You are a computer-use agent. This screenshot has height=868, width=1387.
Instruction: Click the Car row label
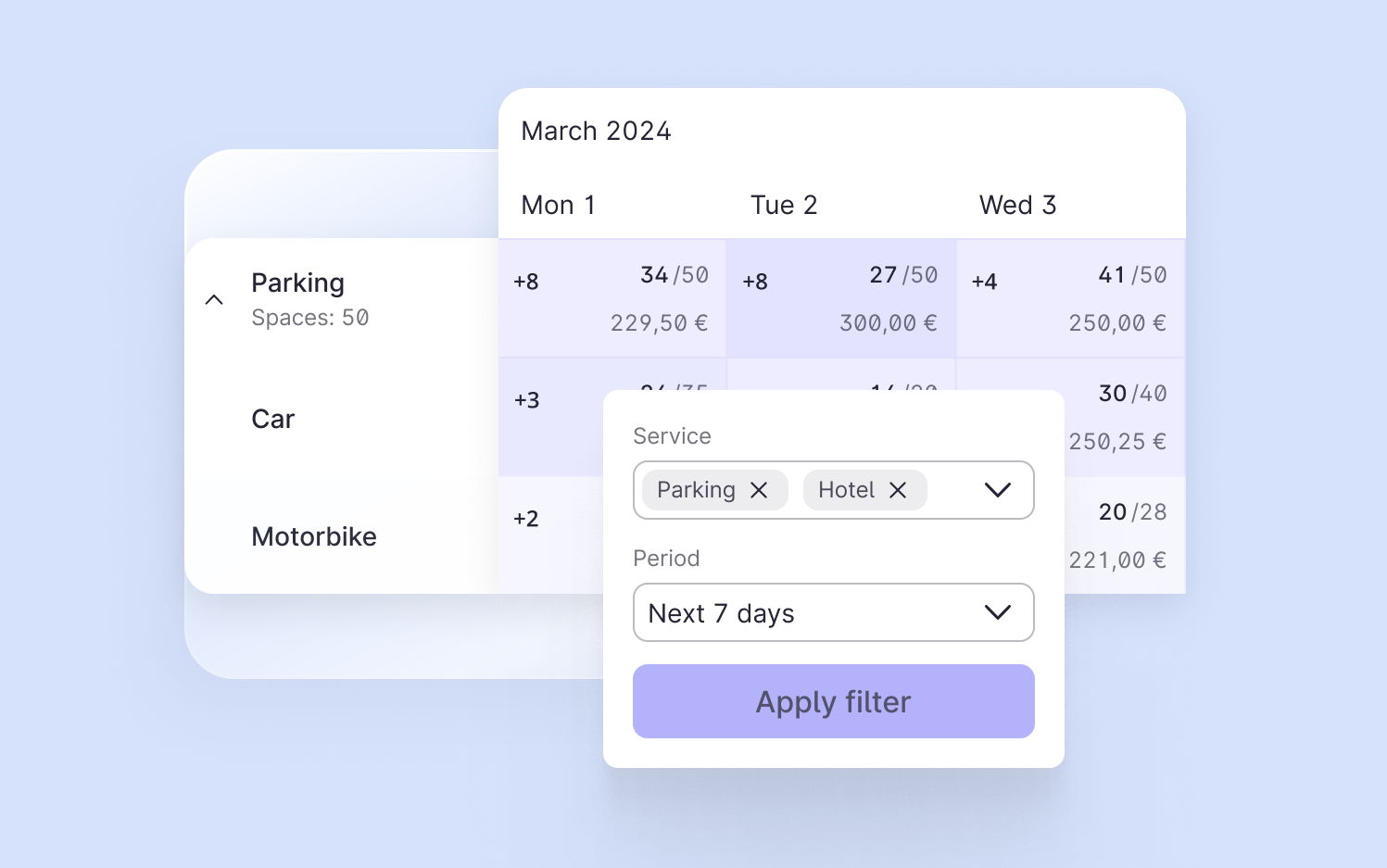tap(273, 419)
